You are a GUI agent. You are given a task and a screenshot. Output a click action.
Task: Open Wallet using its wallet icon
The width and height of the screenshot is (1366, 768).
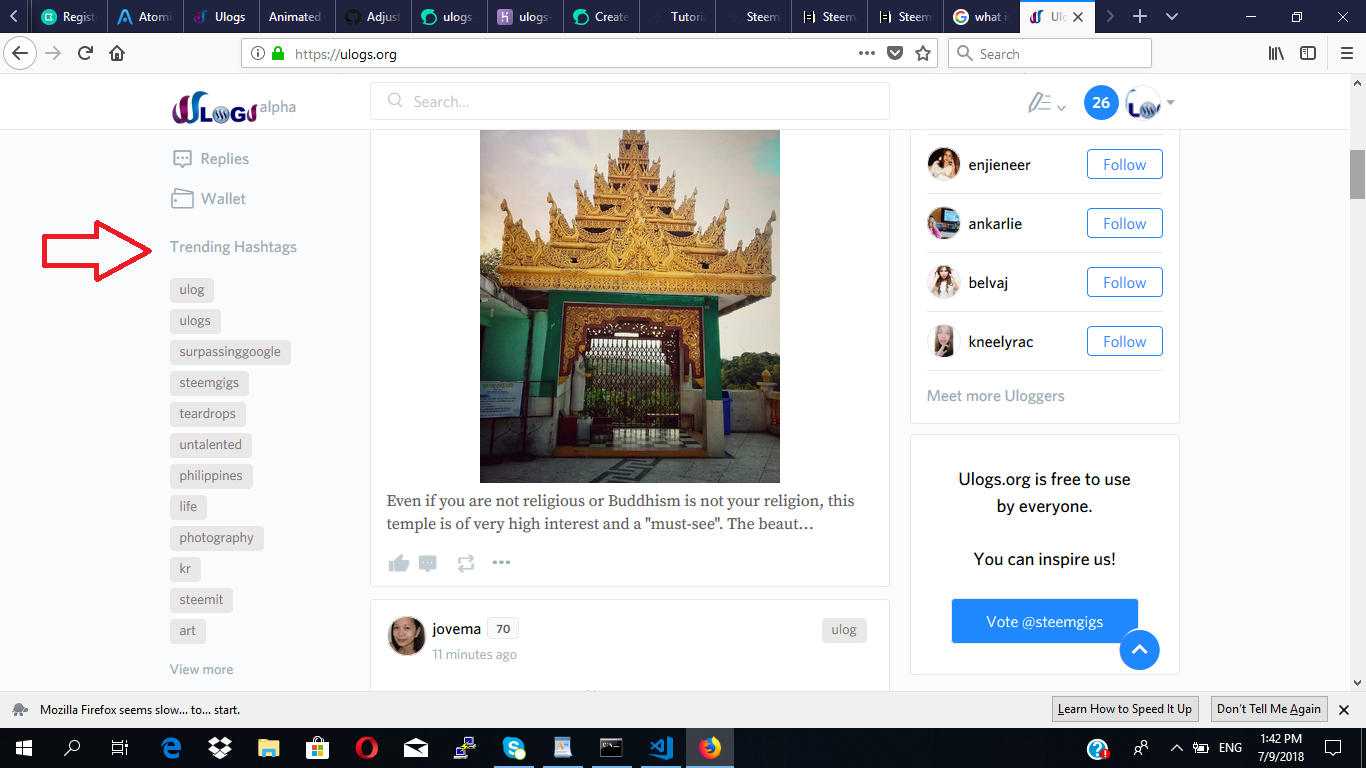(181, 198)
